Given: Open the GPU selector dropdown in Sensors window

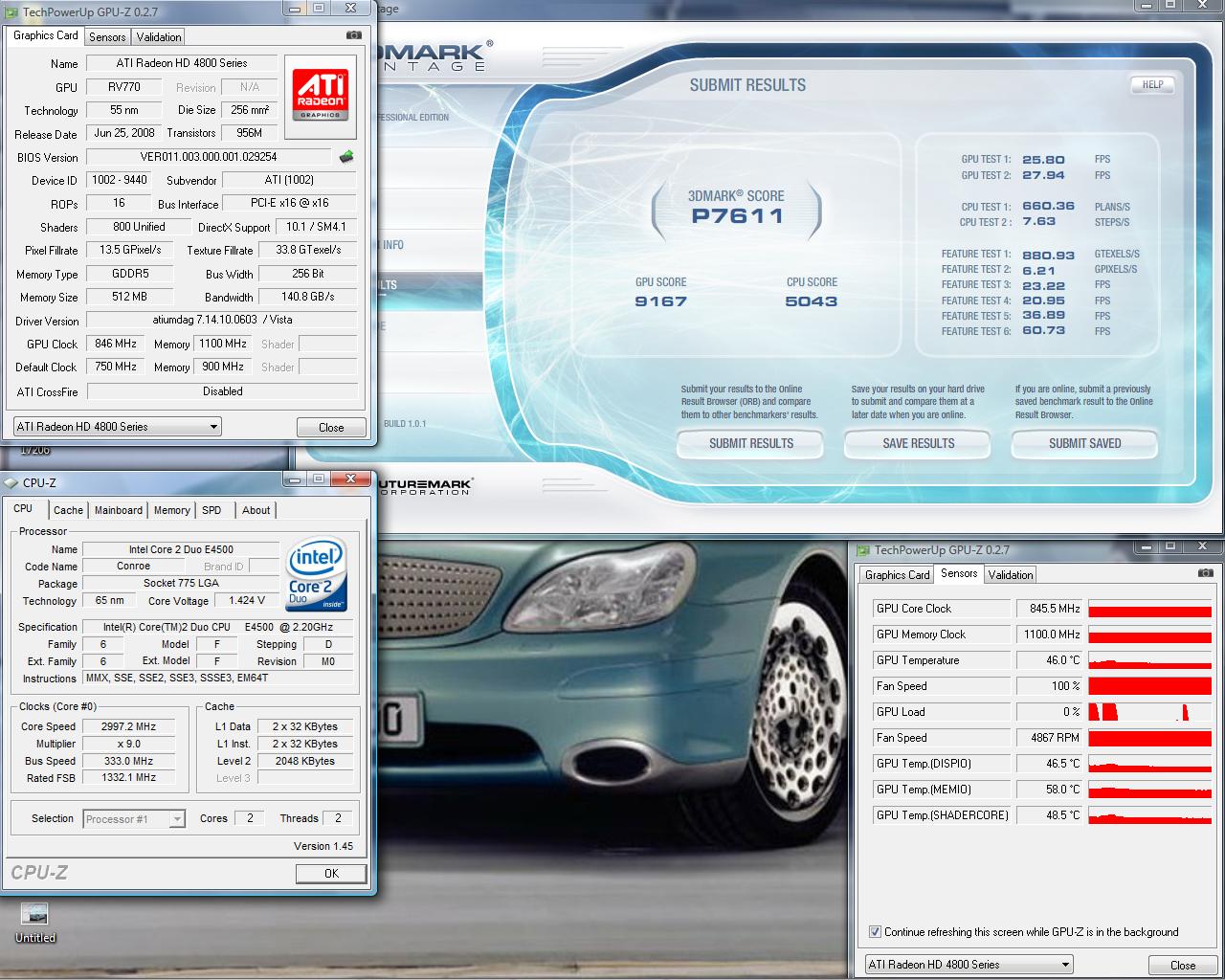Looking at the screenshot, I should point(969,965).
